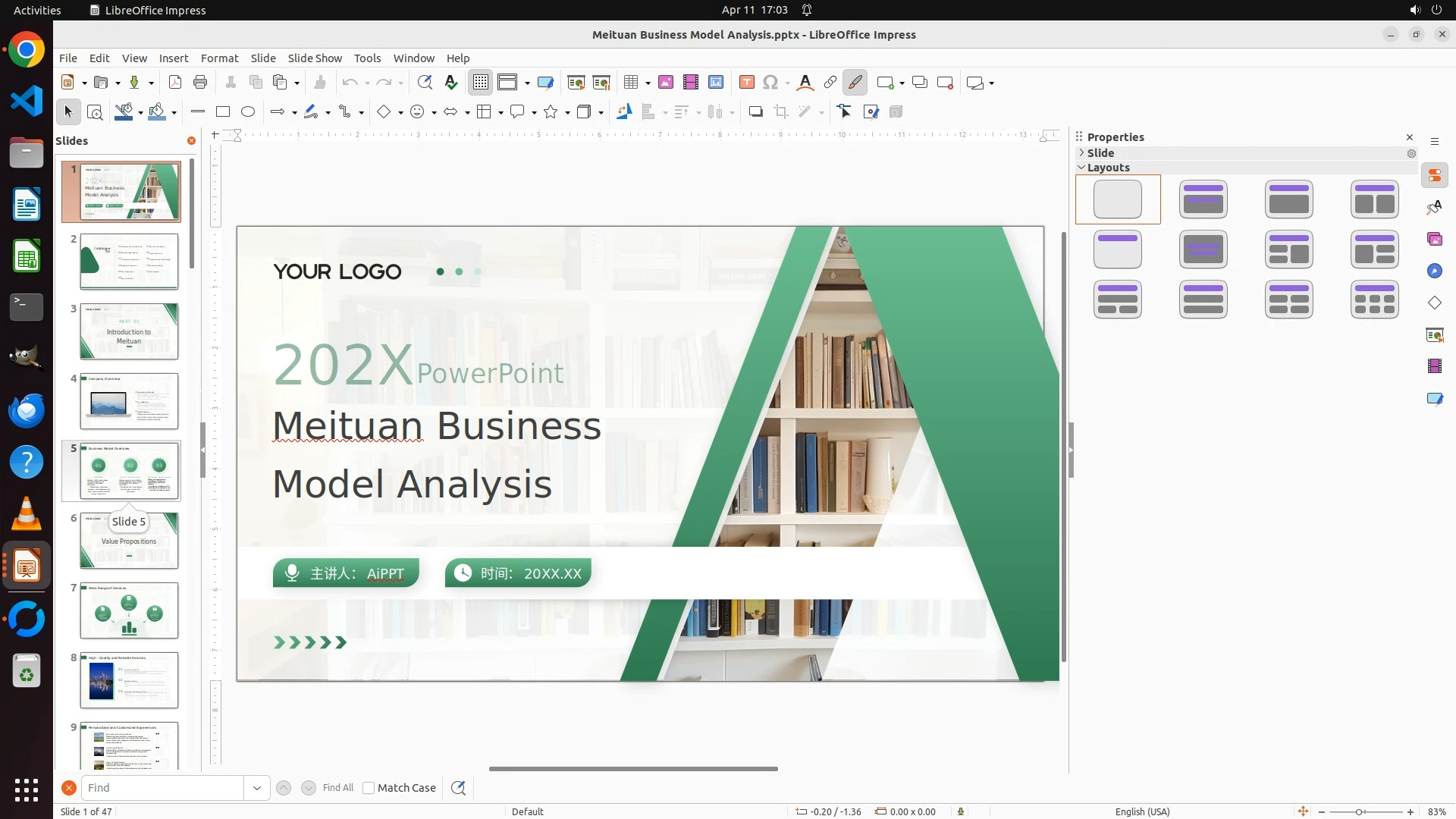Select the Rectangle drawing tool
Viewport: 1456px width, 819px height.
[x=223, y=112]
